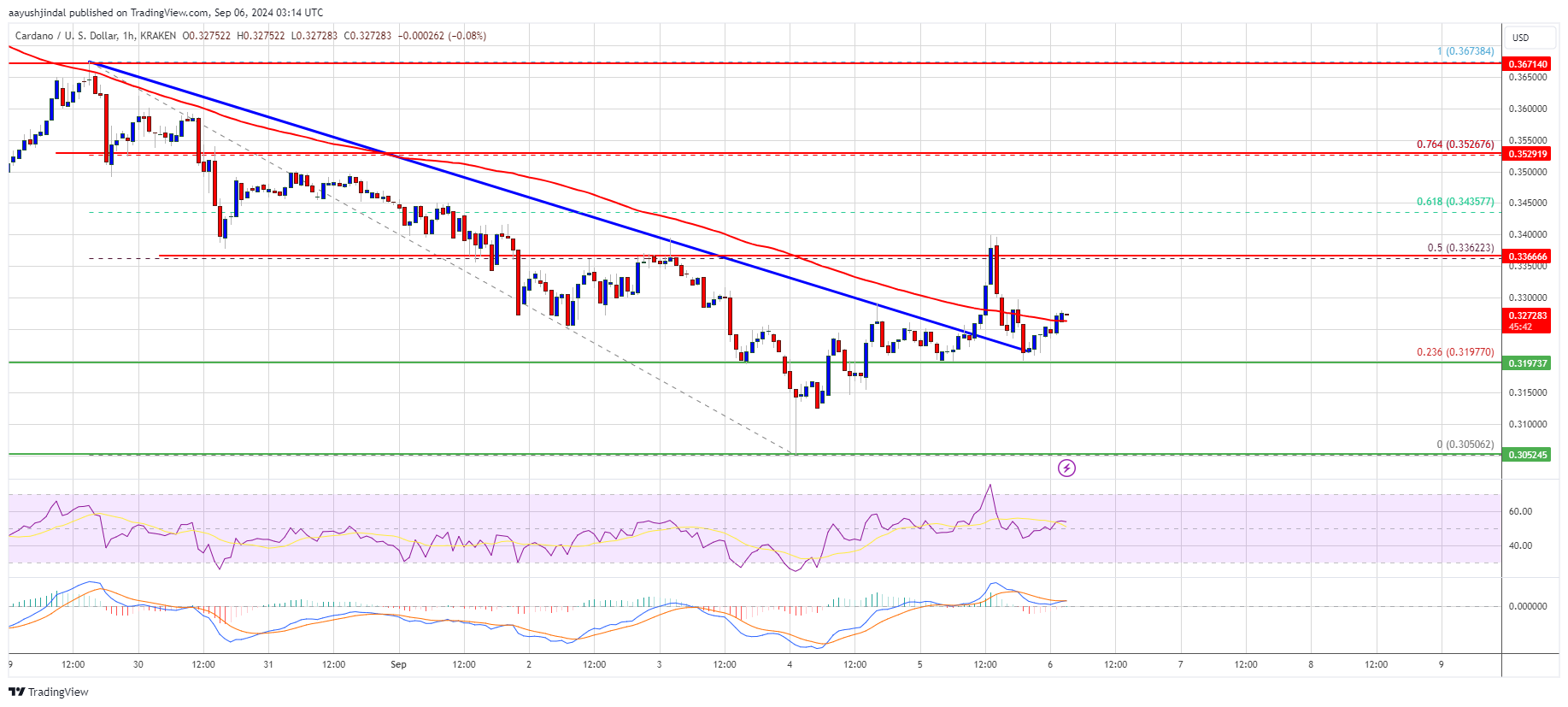Image resolution: width=1568 pixels, height=707 pixels.
Task: Click the TradingView logo at bottom left
Action: click(50, 692)
